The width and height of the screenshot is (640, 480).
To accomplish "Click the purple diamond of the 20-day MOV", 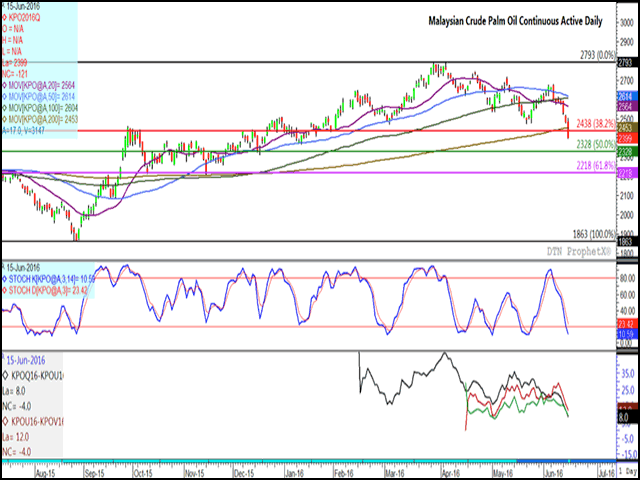I will pyautogui.click(x=5, y=85).
